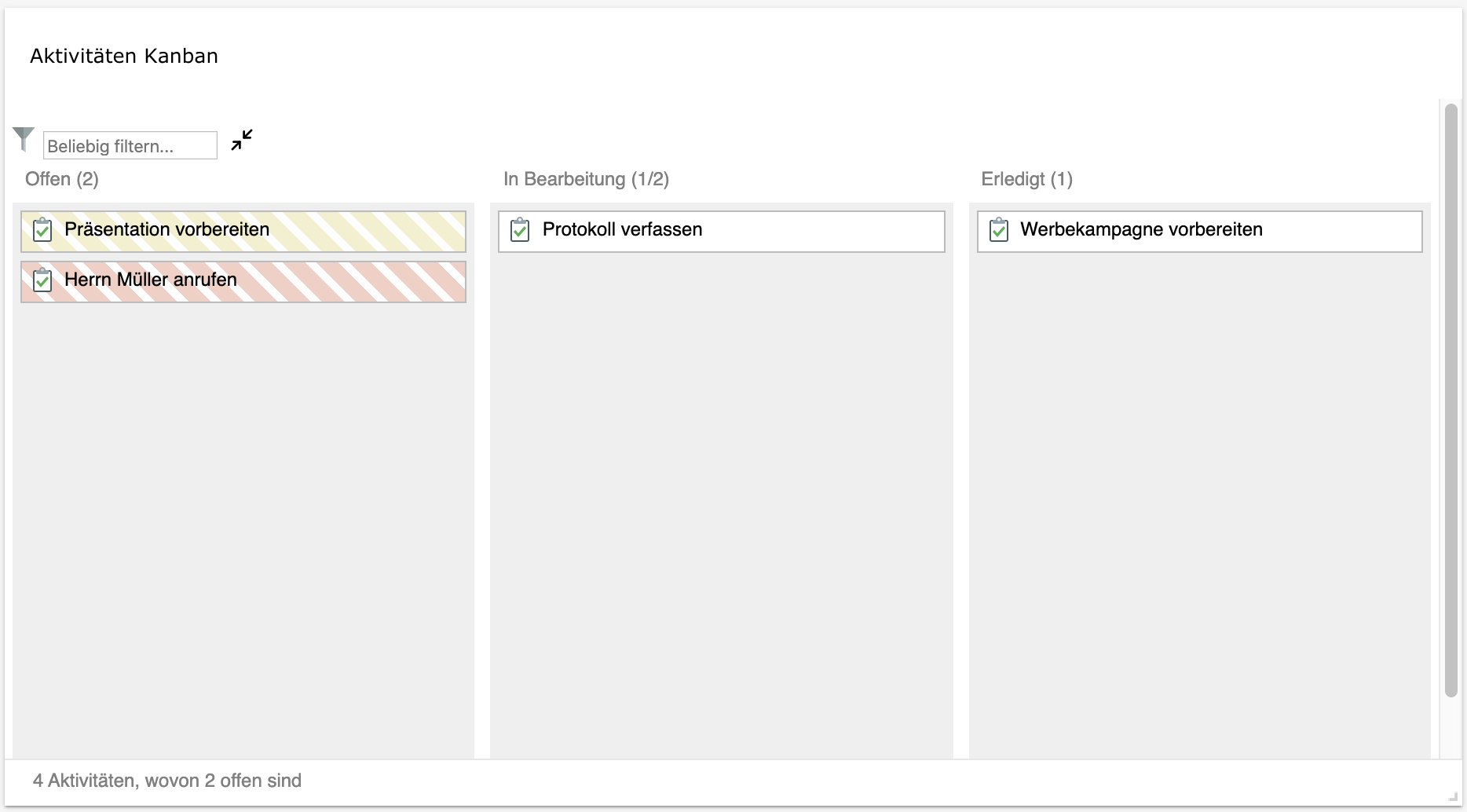Screen dimensions: 1467x812
Task: Open the 'Werbekampagne vorbereiten' card title
Action: coord(1141,229)
